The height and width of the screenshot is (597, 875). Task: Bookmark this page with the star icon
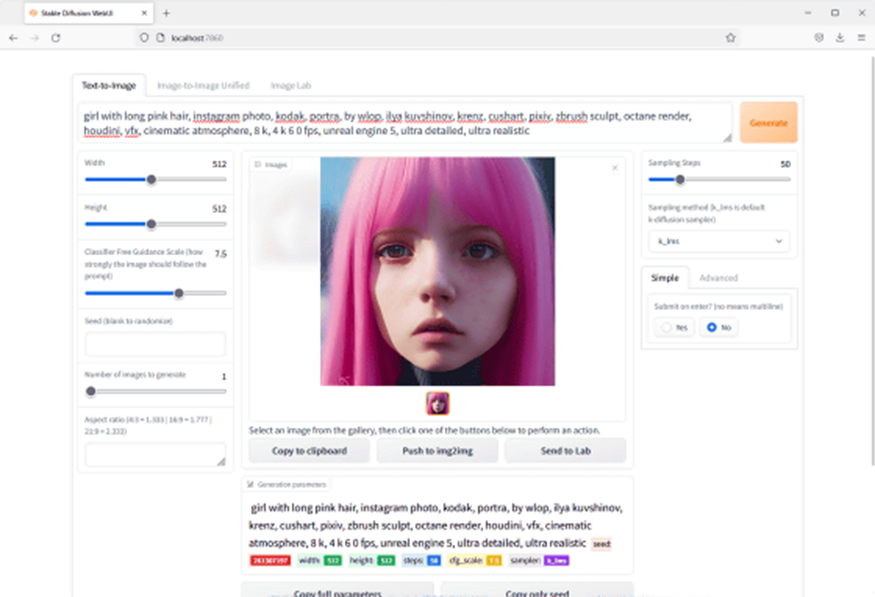730,38
